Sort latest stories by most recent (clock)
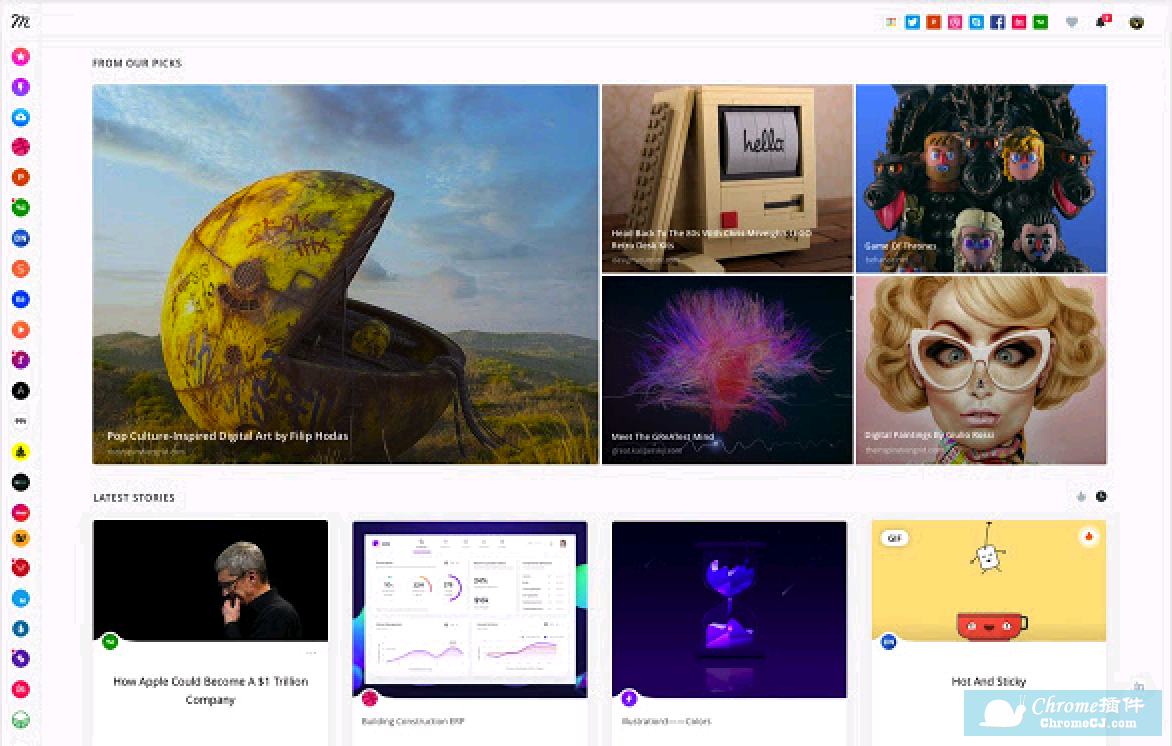This screenshot has width=1172, height=746. 1101,496
